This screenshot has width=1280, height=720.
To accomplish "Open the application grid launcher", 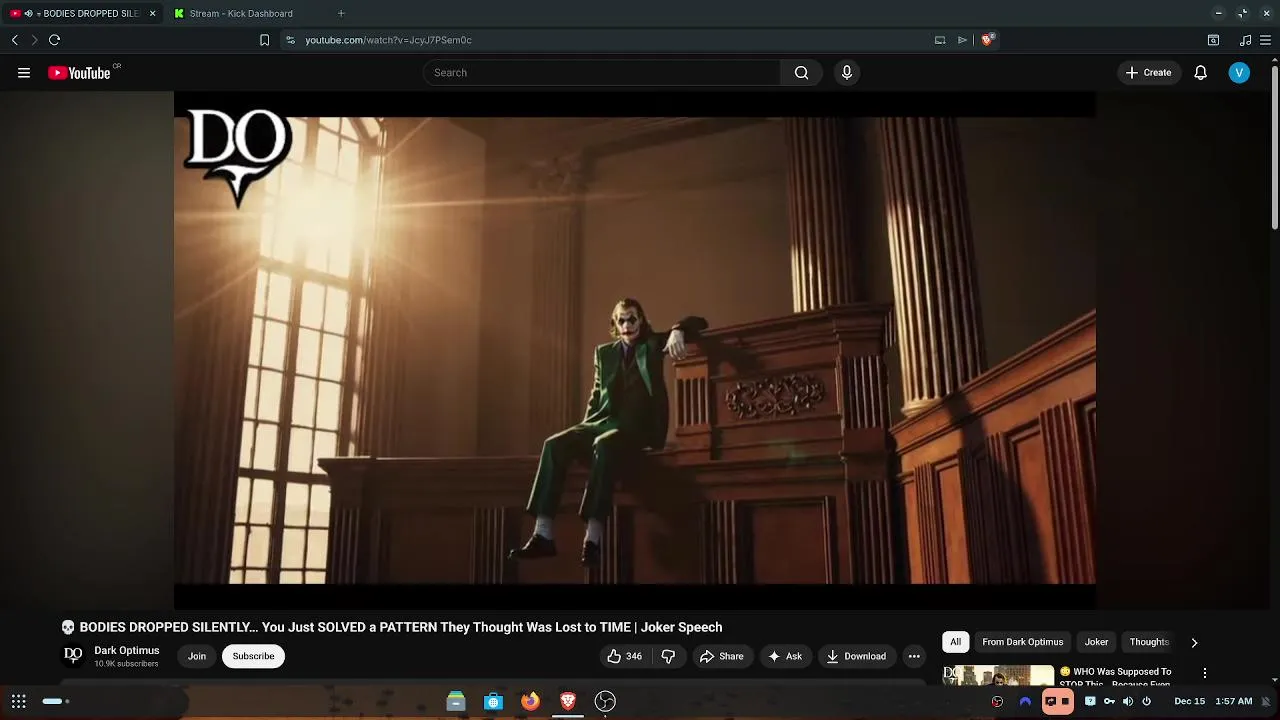I will point(19,701).
